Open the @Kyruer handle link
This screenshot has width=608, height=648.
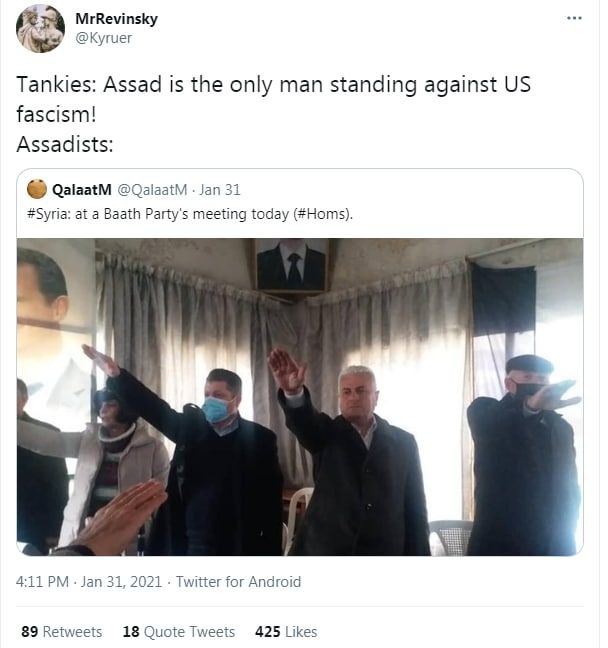tap(103, 38)
